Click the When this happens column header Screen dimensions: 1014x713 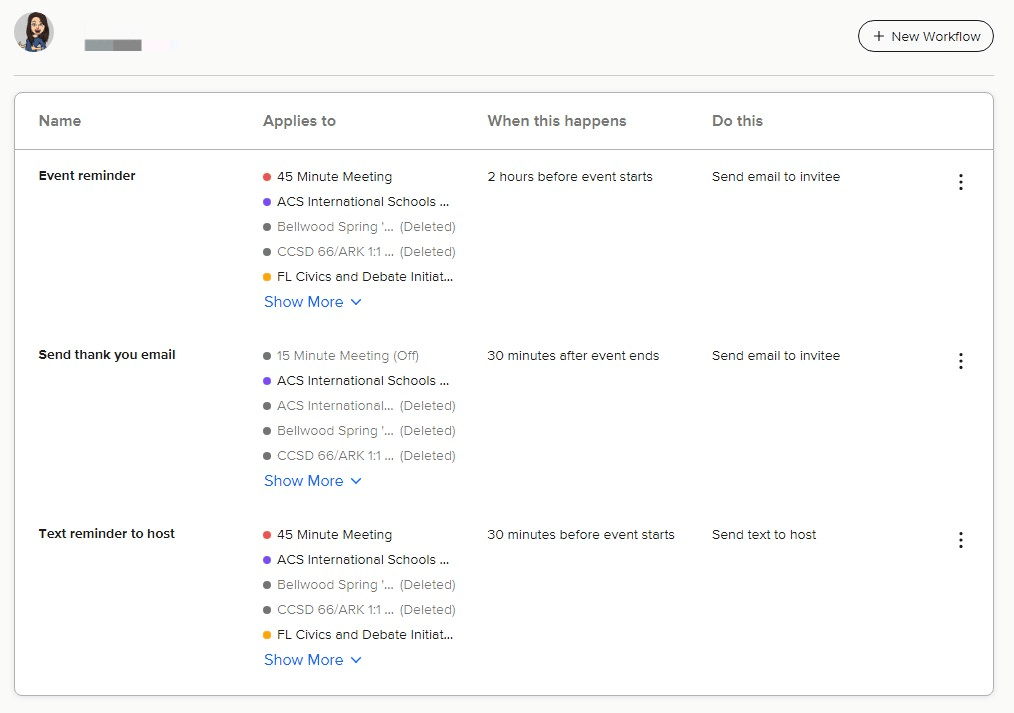pyautogui.click(x=556, y=121)
